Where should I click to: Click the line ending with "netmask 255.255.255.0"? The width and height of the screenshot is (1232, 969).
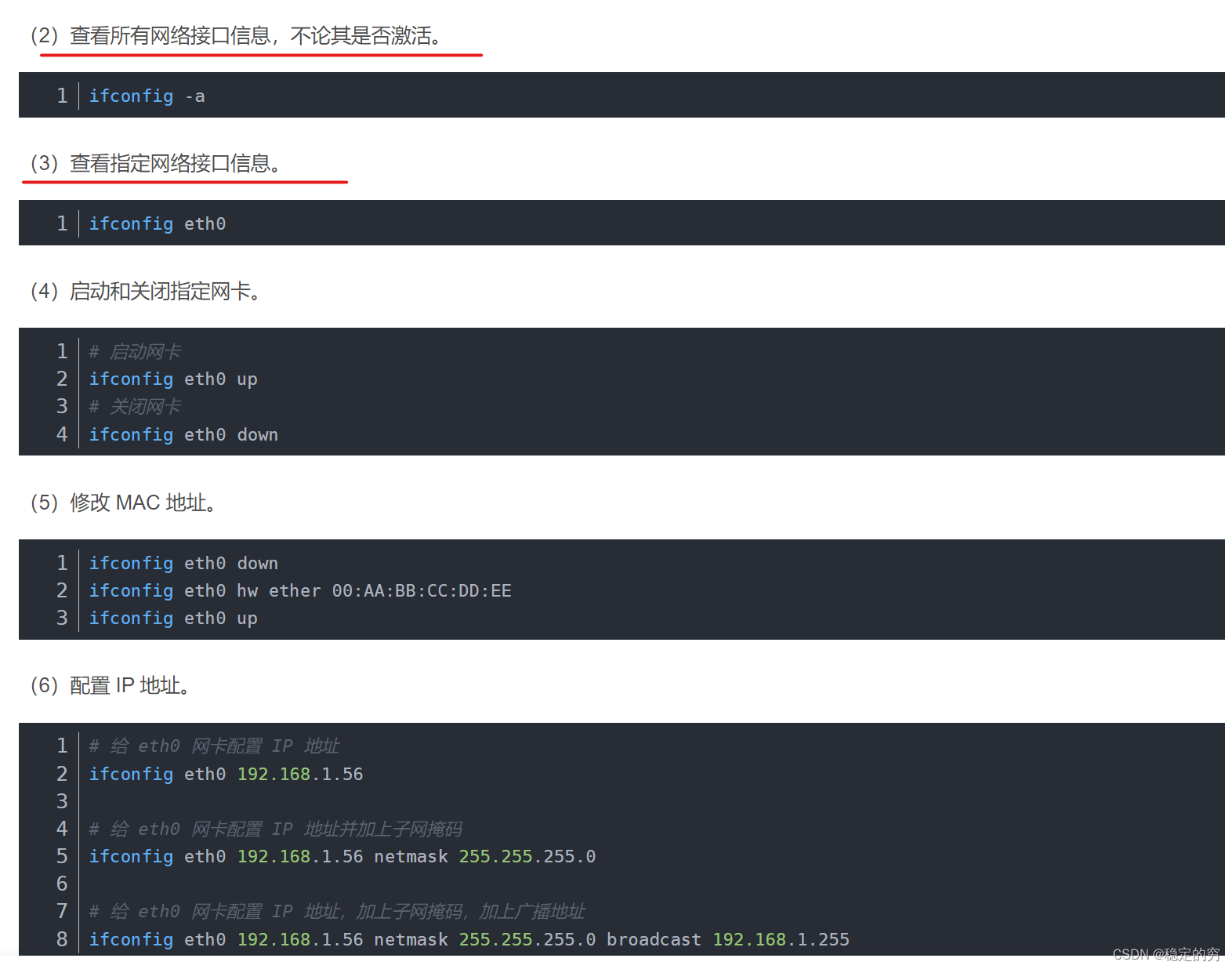342,856
